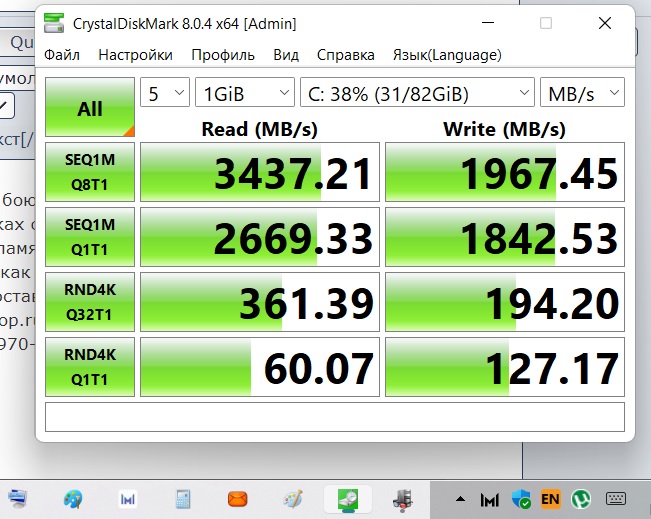Click the RND4K Q32T1 write result 194.20
This screenshot has width=651, height=519.
click(x=505, y=302)
